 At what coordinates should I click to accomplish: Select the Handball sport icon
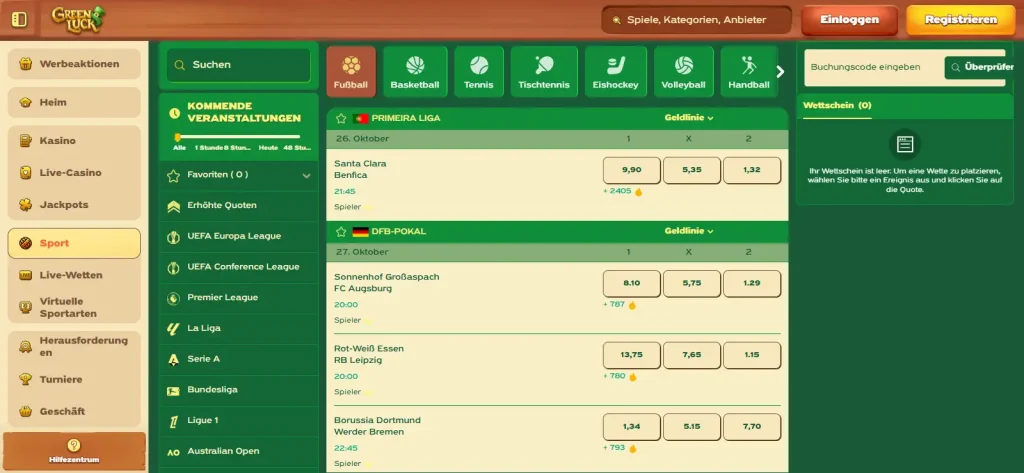point(749,71)
